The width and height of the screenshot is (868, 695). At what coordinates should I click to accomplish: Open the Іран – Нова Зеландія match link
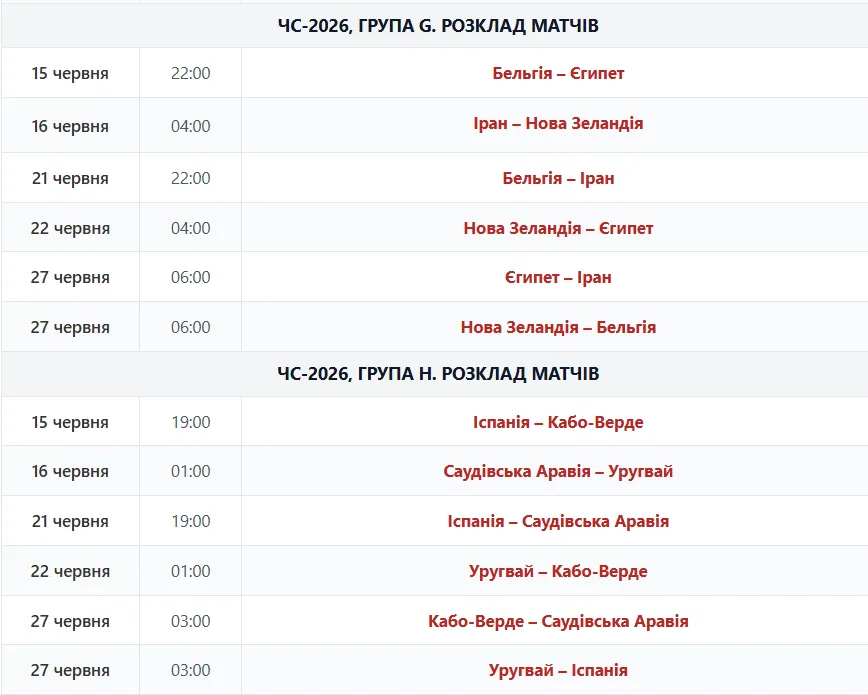click(x=558, y=123)
